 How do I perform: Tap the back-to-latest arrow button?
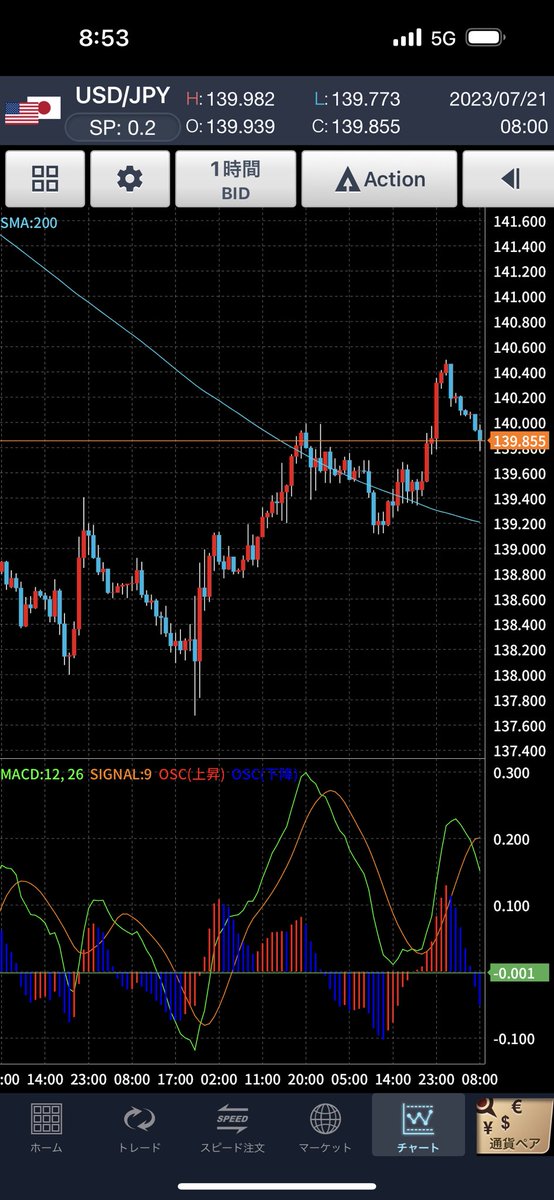pos(509,179)
